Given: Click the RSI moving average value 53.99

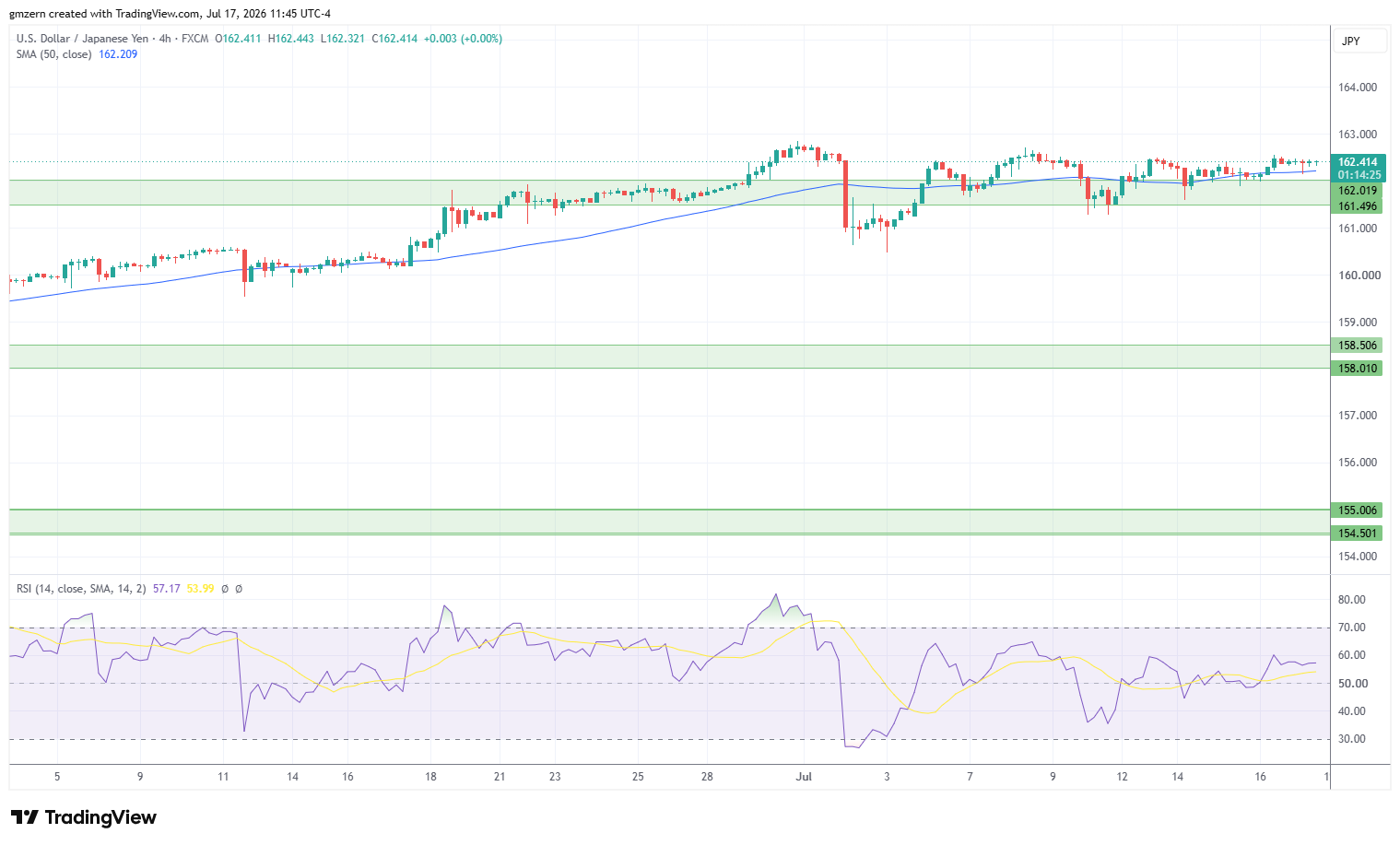Looking at the screenshot, I should (x=201, y=589).
